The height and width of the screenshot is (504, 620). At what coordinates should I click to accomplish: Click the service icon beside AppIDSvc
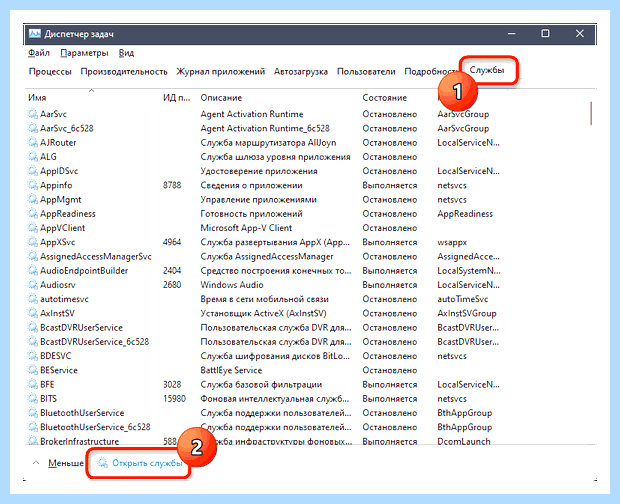[33, 171]
